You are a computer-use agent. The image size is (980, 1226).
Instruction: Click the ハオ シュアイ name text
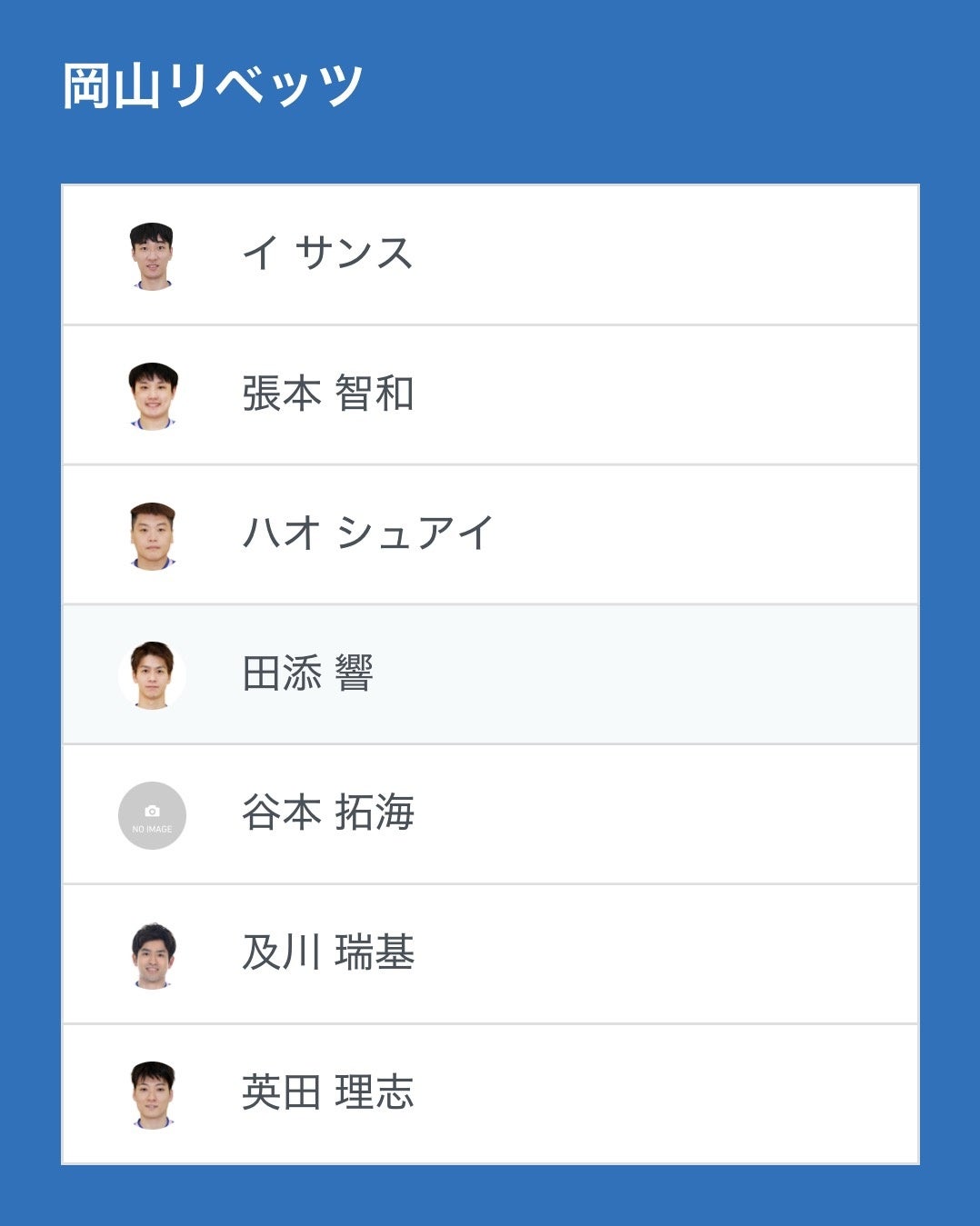(367, 533)
